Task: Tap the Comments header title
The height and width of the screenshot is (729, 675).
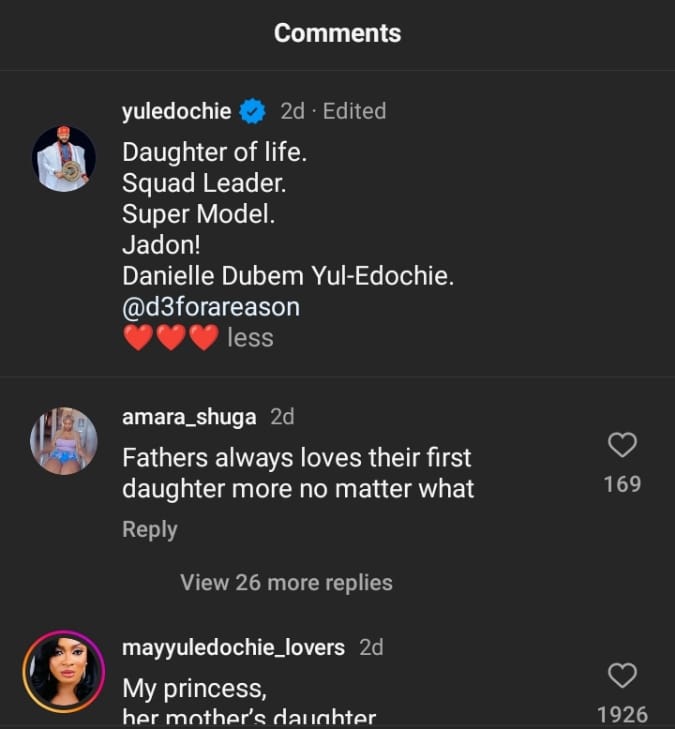Action: 337,33
